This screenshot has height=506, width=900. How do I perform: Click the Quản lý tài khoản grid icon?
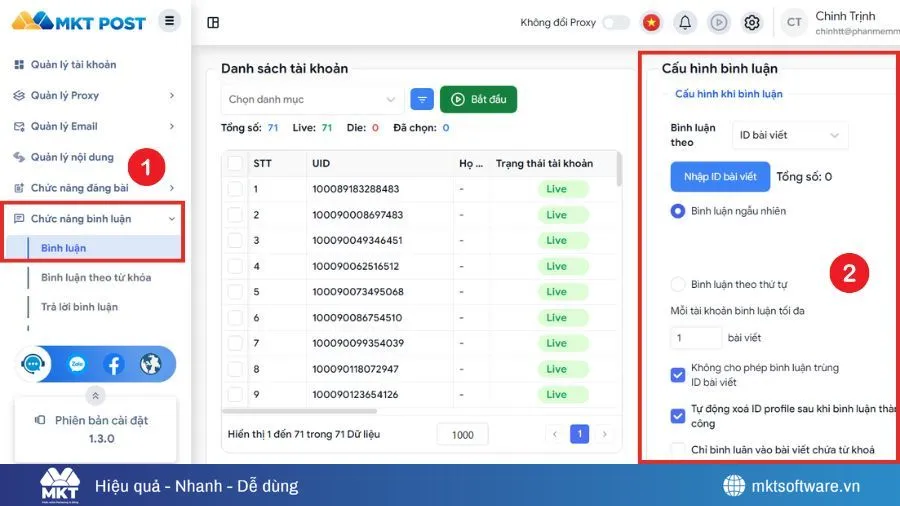tap(19, 64)
